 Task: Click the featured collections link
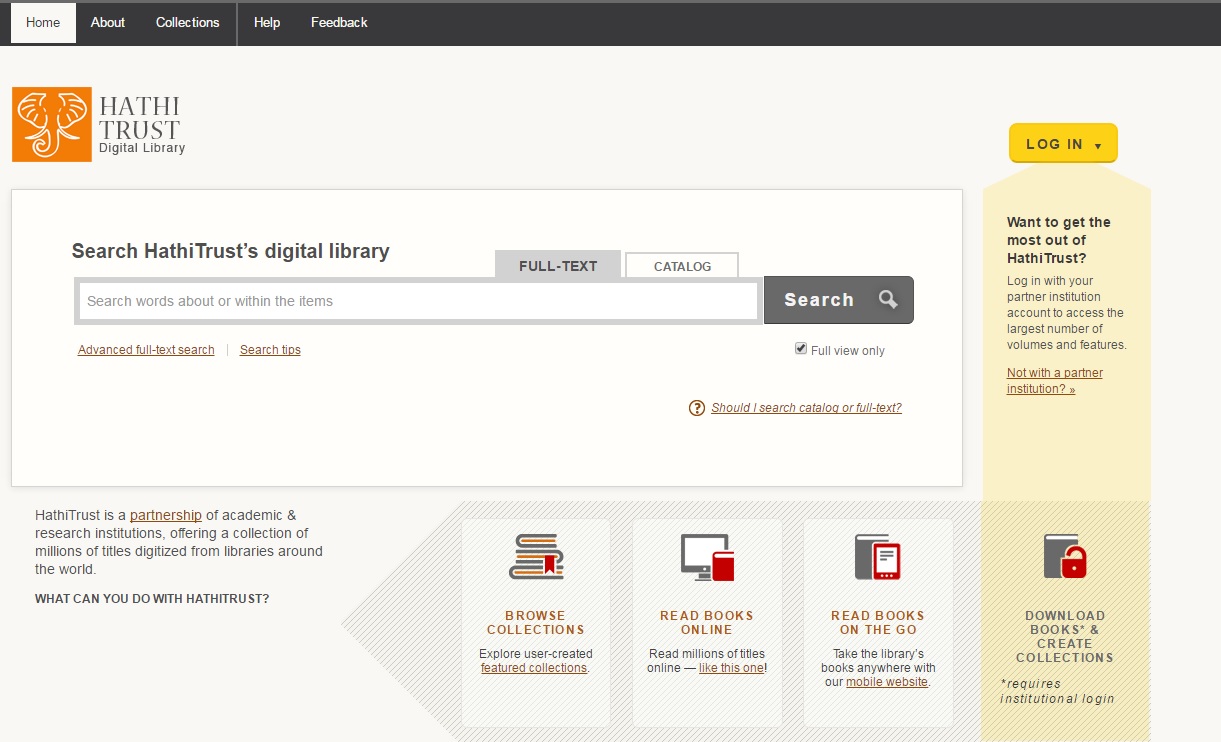(x=534, y=668)
